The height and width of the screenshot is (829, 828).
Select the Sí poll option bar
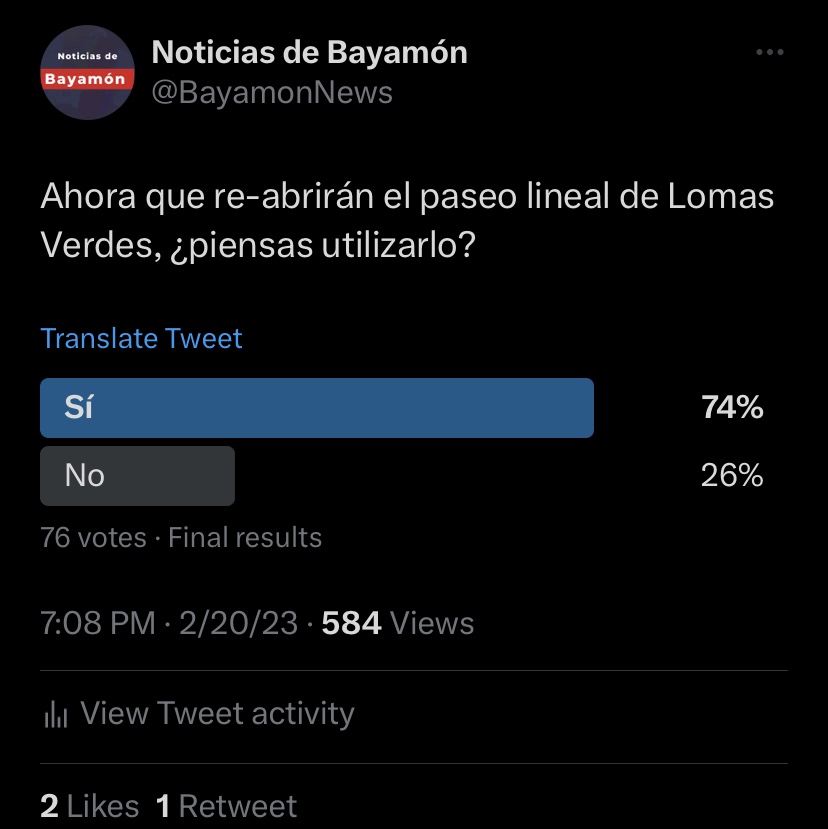click(316, 408)
